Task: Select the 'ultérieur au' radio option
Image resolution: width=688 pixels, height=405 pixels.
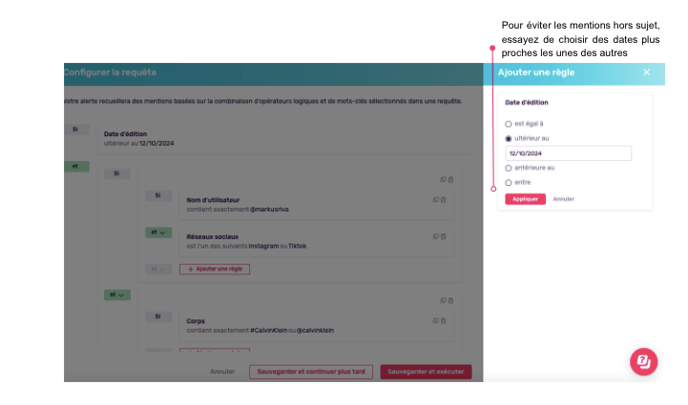Action: (508, 139)
